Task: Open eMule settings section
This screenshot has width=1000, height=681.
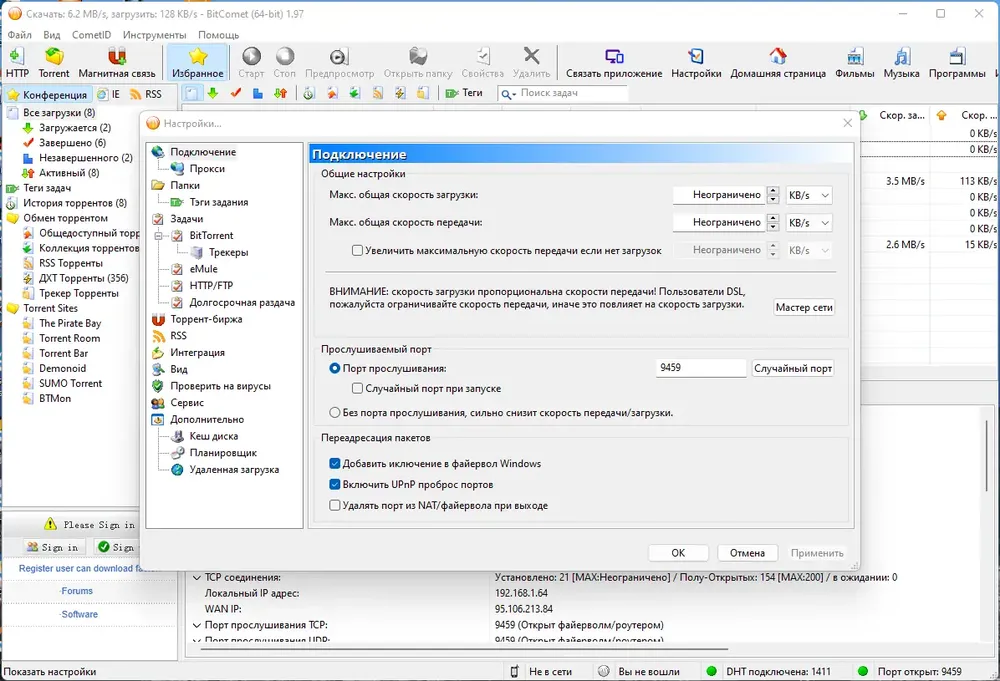Action: click(203, 269)
